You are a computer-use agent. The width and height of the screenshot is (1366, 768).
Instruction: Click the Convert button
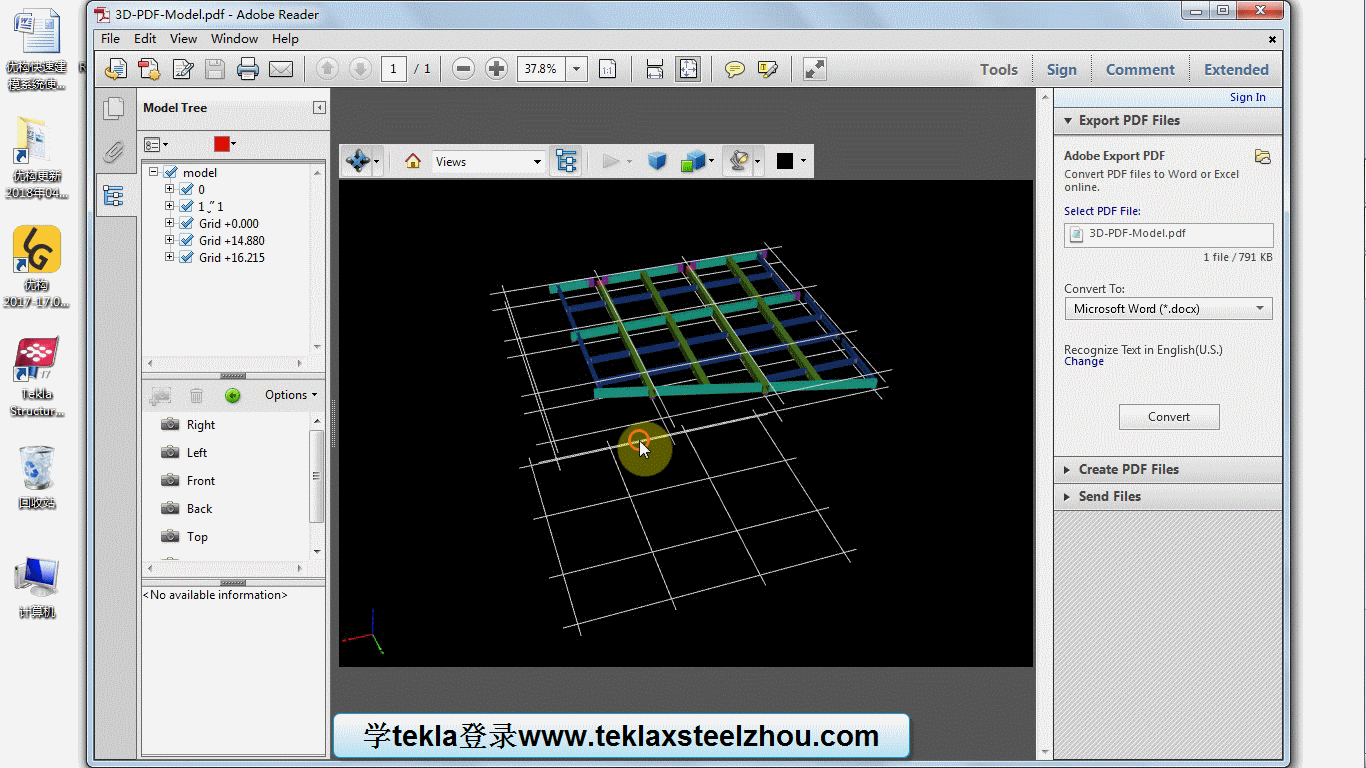click(x=1169, y=417)
